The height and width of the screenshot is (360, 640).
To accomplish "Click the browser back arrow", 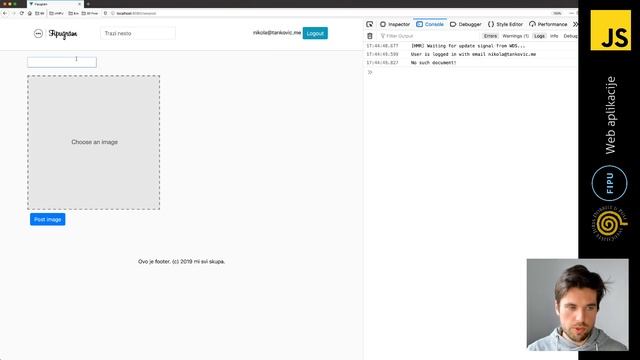I will coord(5,13).
